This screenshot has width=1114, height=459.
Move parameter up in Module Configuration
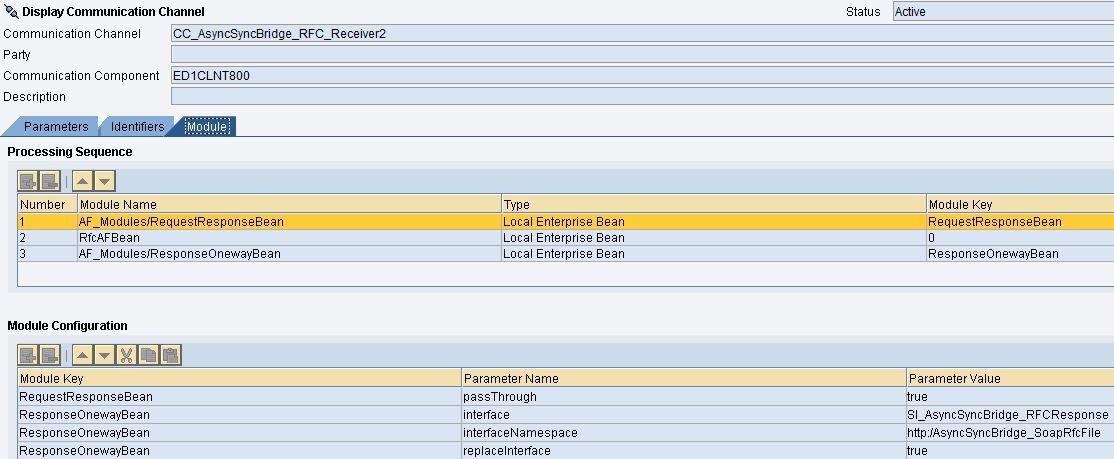pyautogui.click(x=84, y=355)
